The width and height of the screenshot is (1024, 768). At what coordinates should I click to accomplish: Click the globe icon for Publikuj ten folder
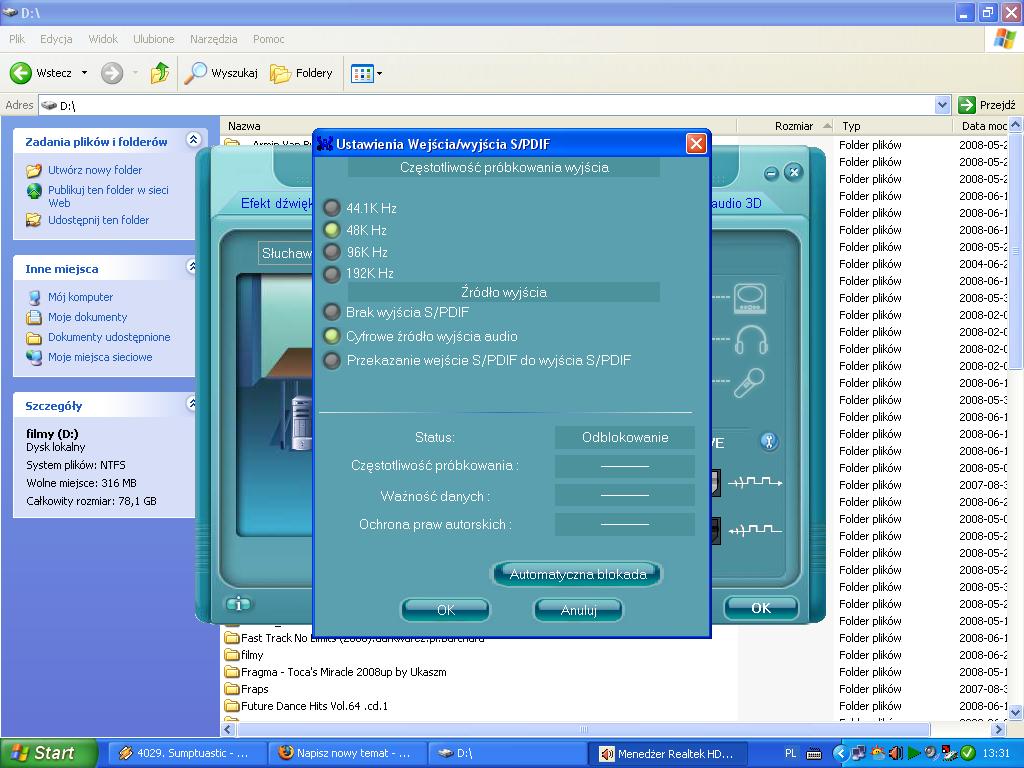34,191
